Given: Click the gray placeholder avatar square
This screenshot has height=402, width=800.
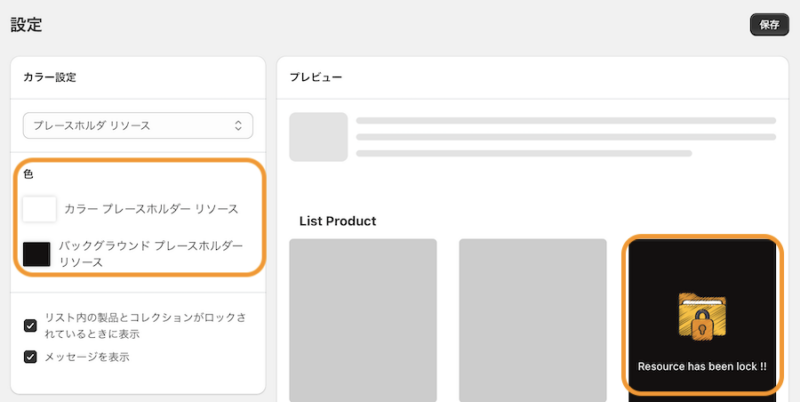Looking at the screenshot, I should click(x=318, y=137).
